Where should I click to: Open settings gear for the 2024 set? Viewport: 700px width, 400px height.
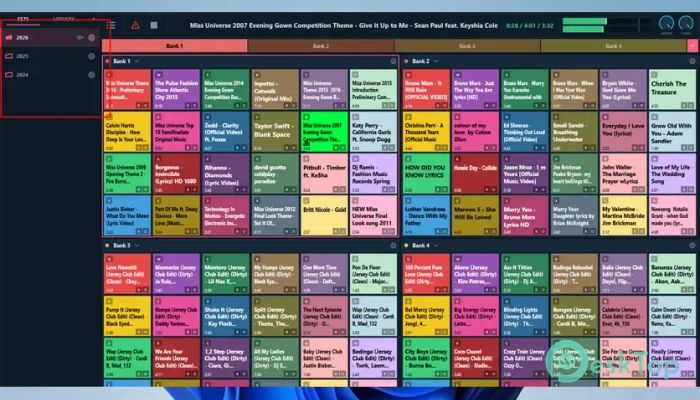tap(92, 75)
